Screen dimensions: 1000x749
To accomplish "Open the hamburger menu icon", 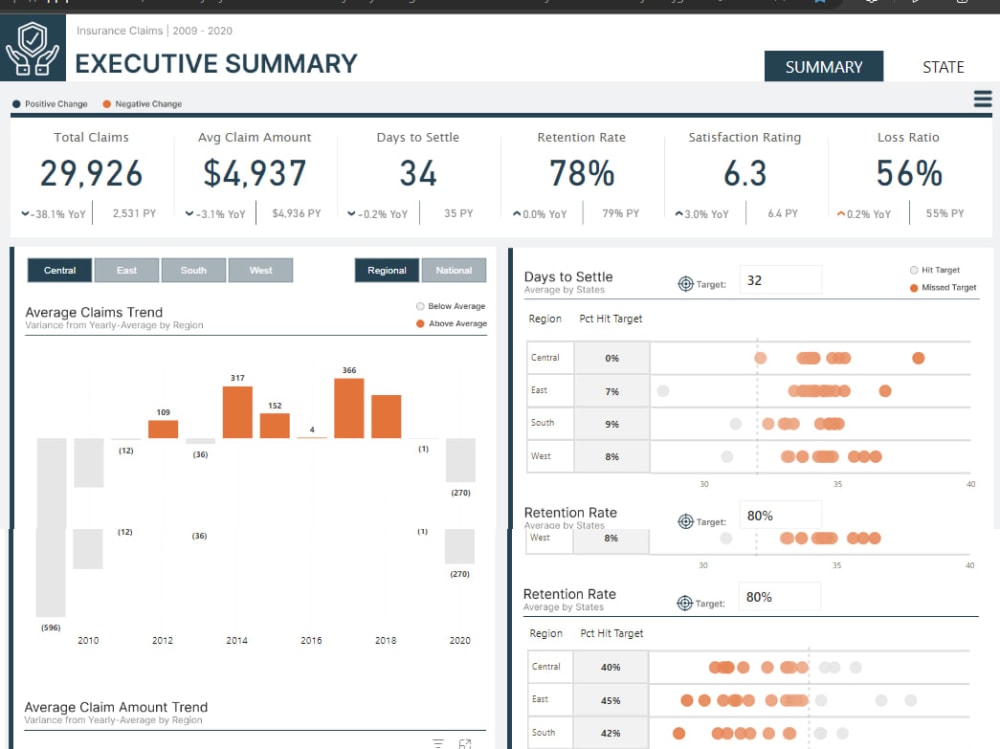I will point(983,99).
